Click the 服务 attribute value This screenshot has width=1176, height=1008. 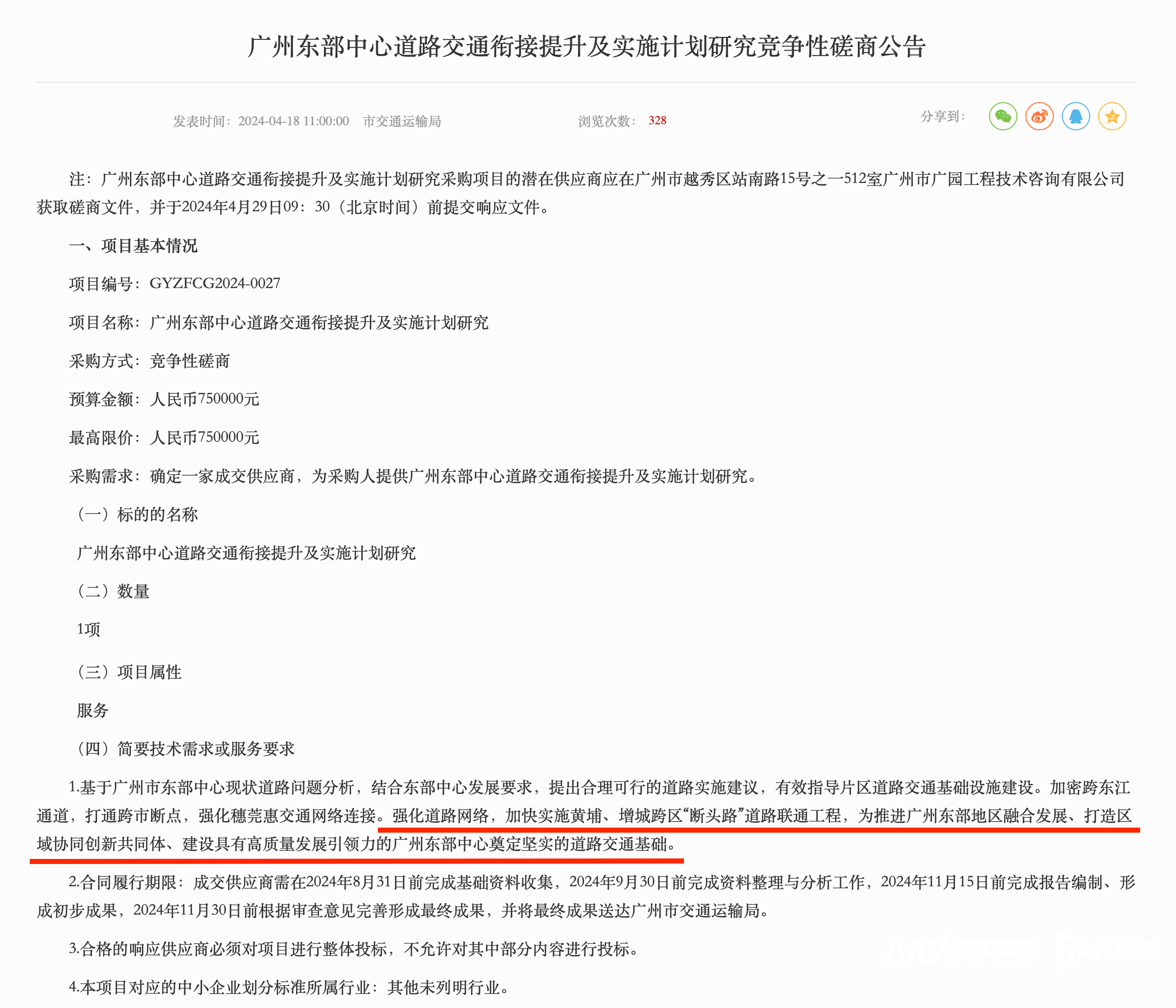pos(92,710)
